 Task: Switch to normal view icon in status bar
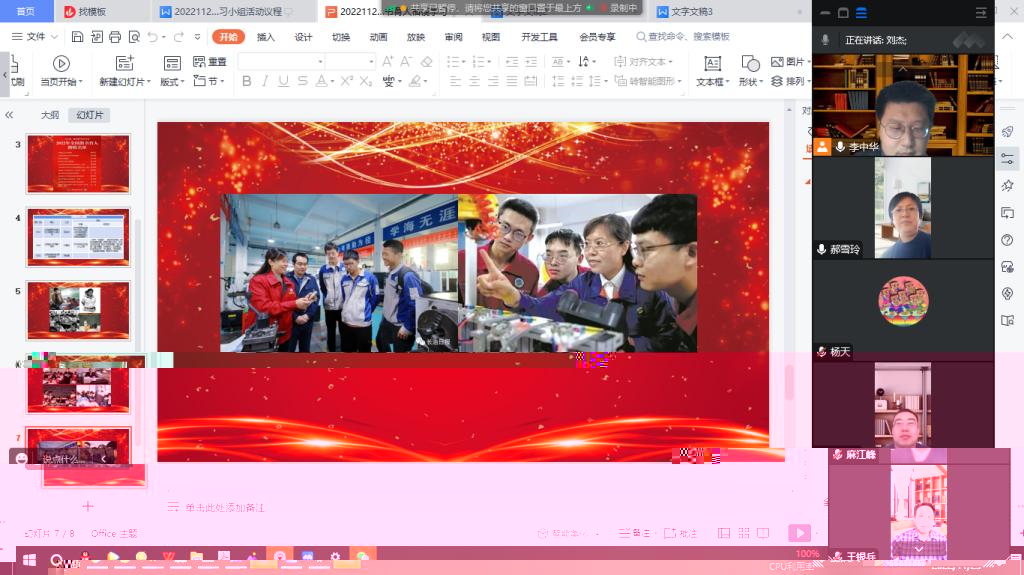click(724, 533)
